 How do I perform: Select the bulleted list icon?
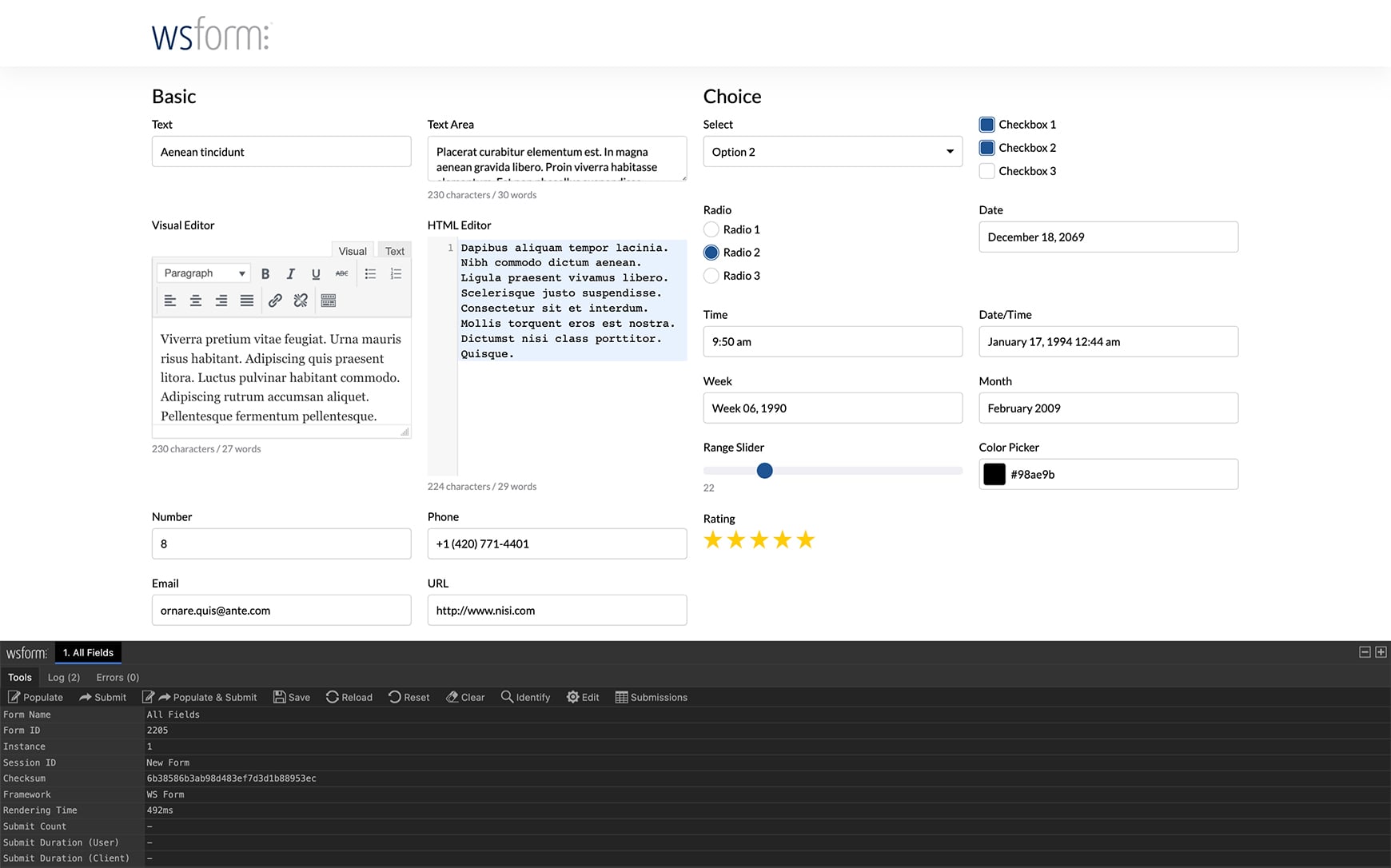(x=370, y=273)
